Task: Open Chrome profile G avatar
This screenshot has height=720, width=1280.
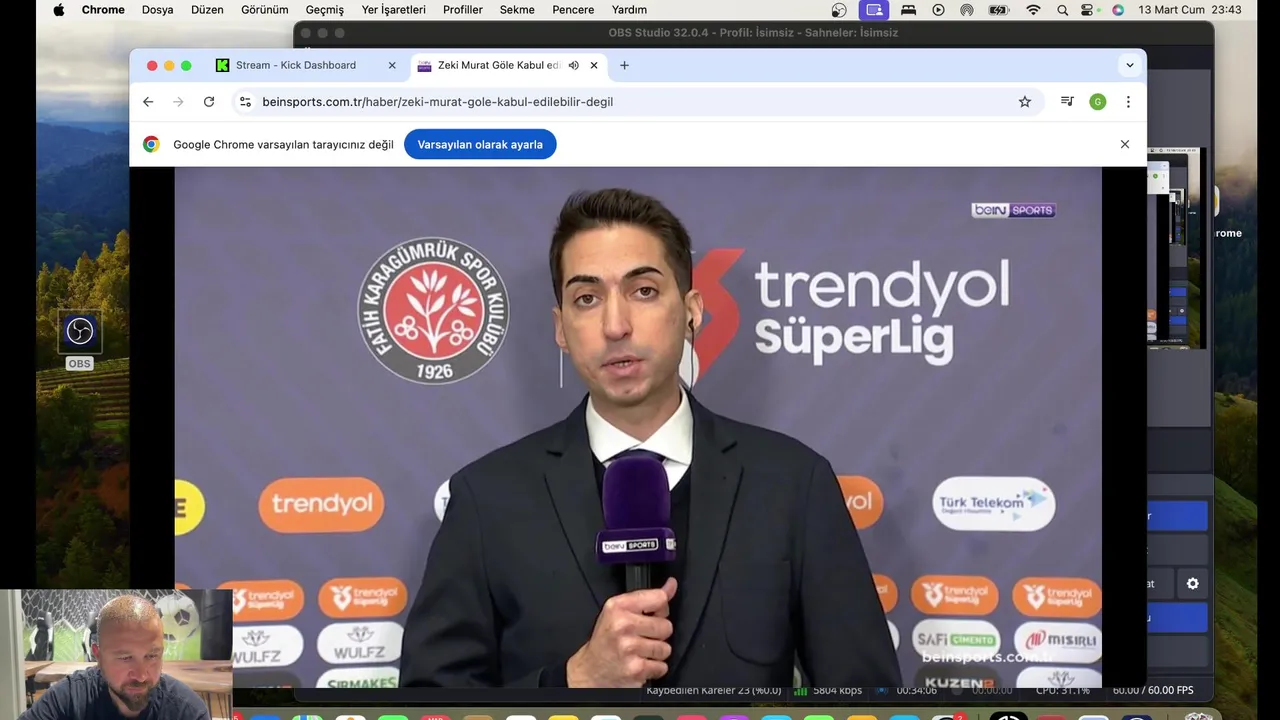Action: pos(1098,102)
